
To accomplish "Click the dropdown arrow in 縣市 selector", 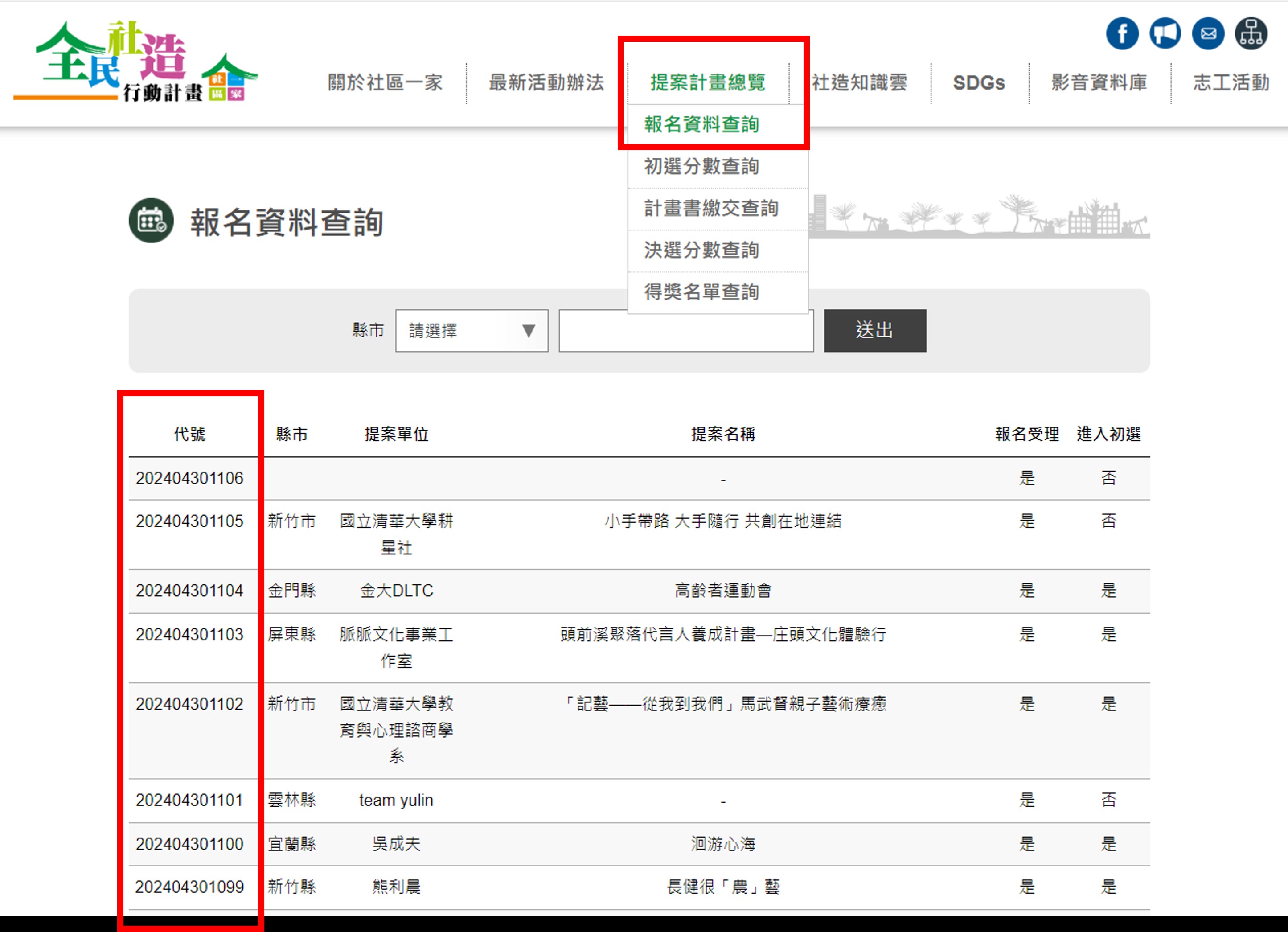I will coord(528,331).
